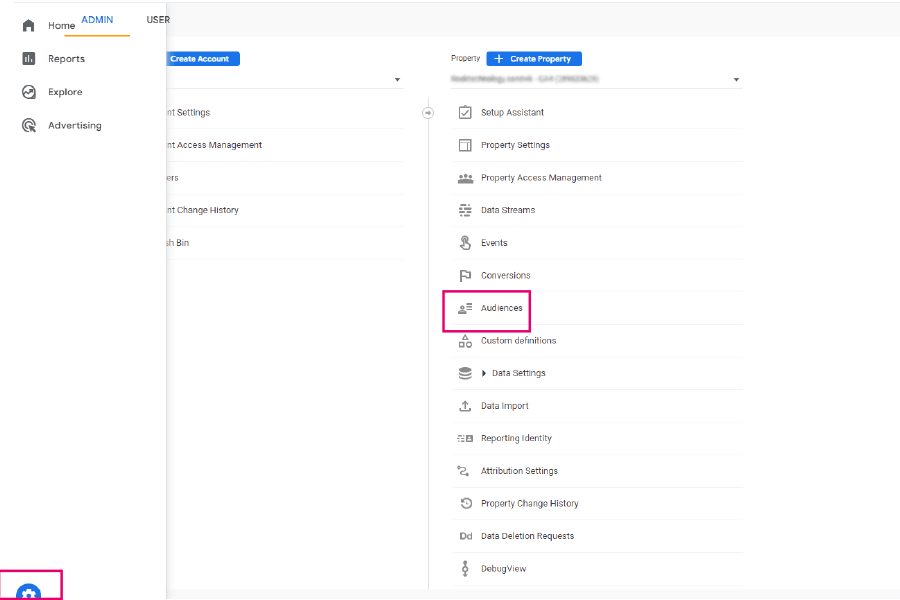This screenshot has width=900, height=600.
Task: Switch to the ADMIN tab
Action: tap(97, 20)
